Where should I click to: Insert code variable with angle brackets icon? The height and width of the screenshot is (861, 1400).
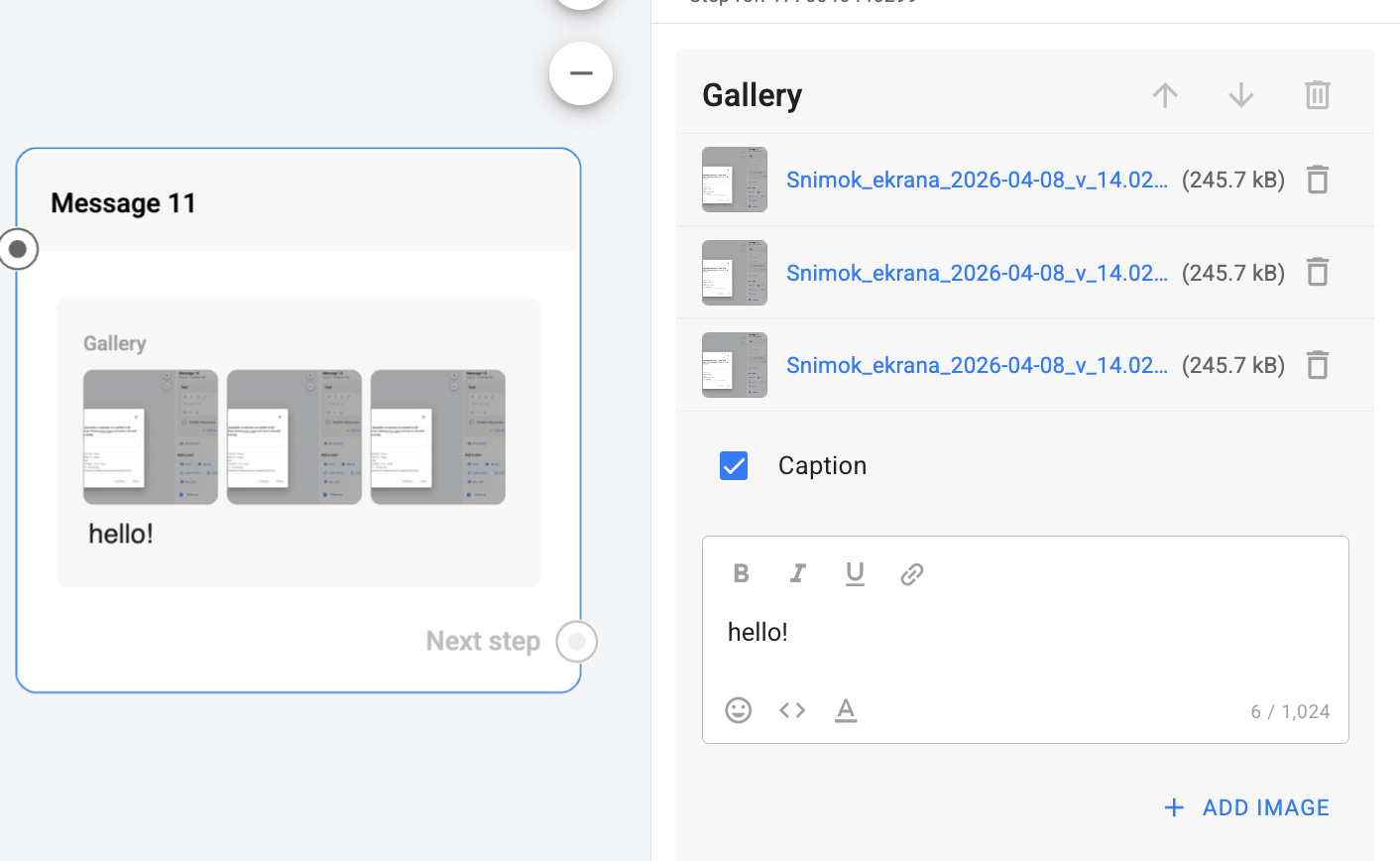pos(792,710)
